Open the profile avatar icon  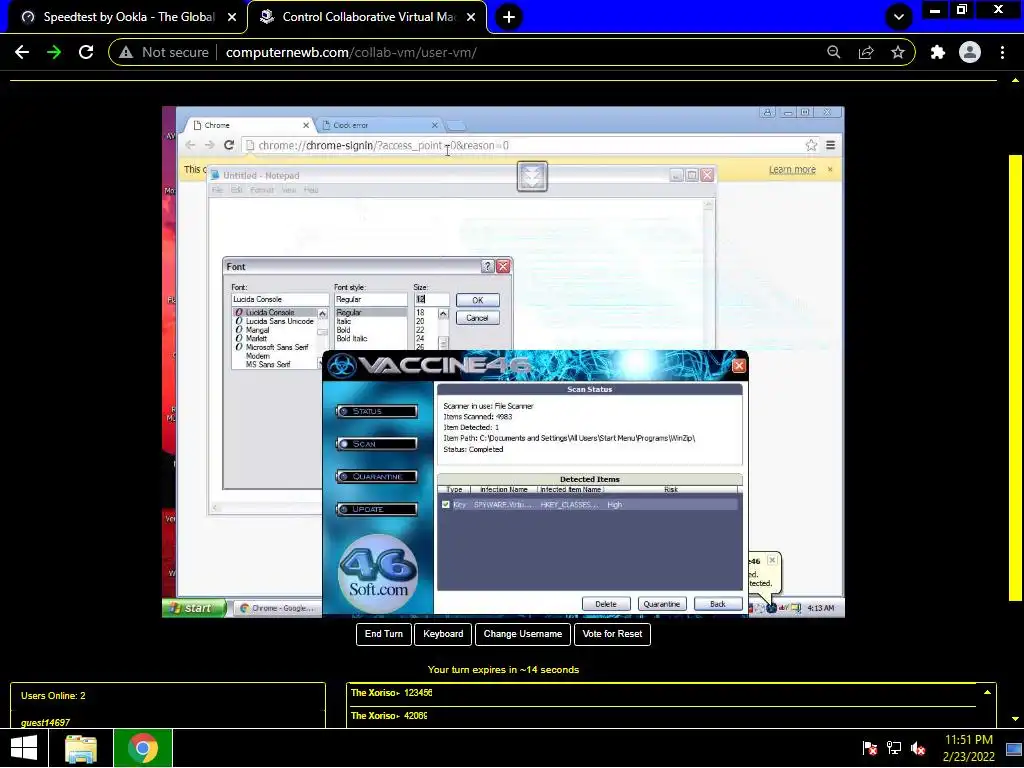[970, 52]
